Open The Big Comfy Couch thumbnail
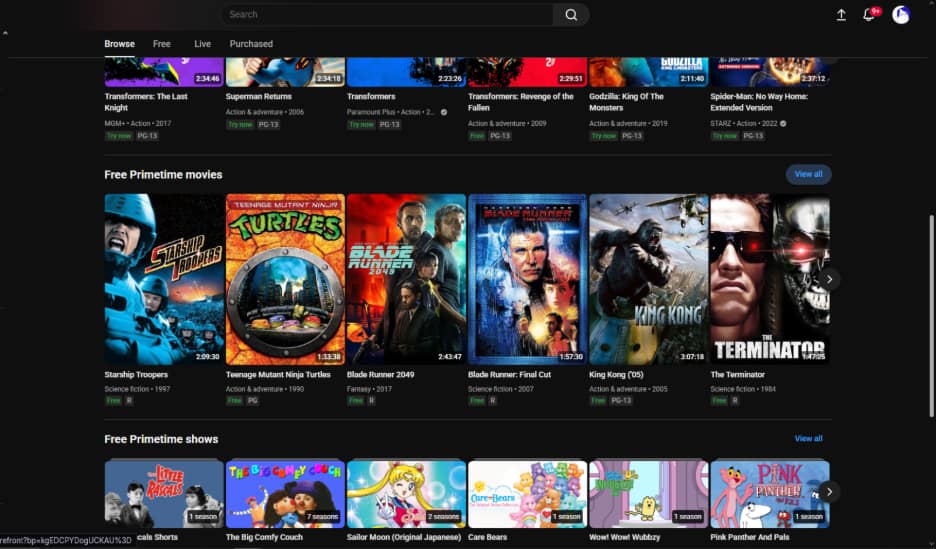This screenshot has width=936, height=549. point(285,494)
